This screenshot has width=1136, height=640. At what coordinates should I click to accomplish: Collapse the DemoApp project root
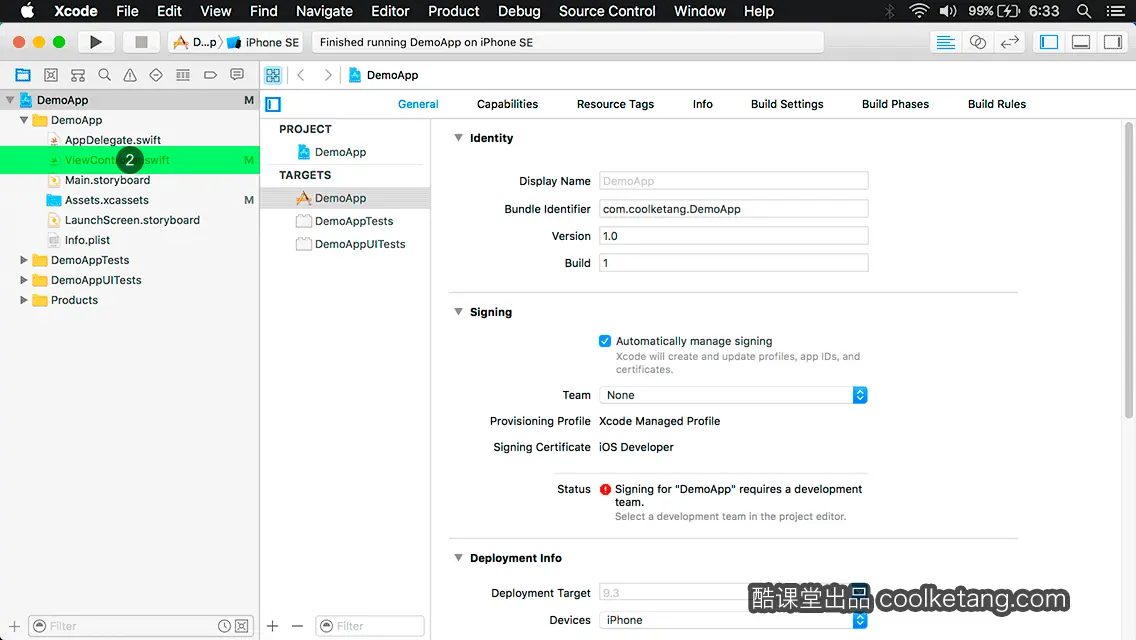[x=10, y=100]
